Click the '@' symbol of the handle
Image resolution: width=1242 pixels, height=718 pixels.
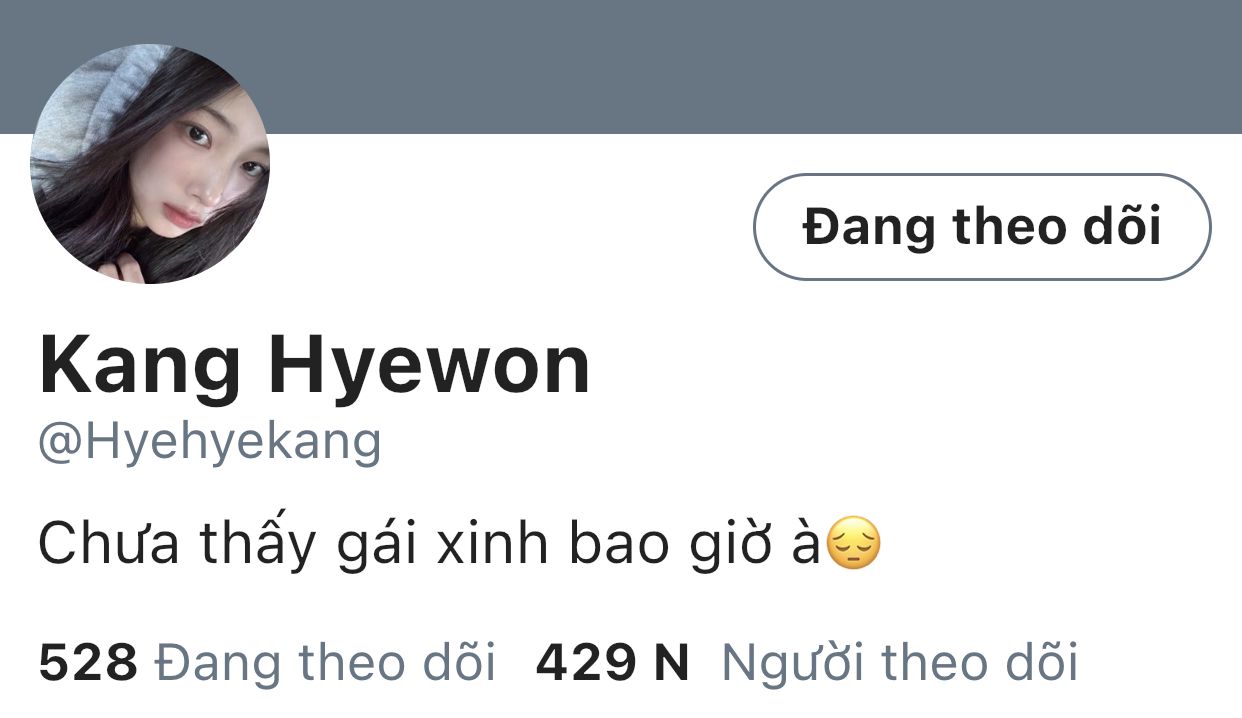[61, 443]
